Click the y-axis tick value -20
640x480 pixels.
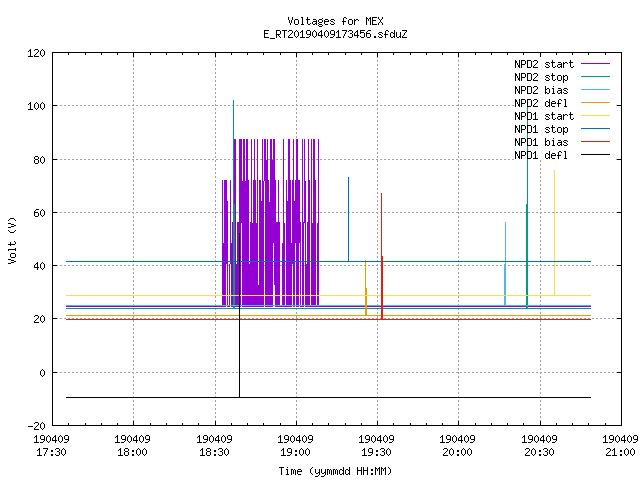coord(37,426)
